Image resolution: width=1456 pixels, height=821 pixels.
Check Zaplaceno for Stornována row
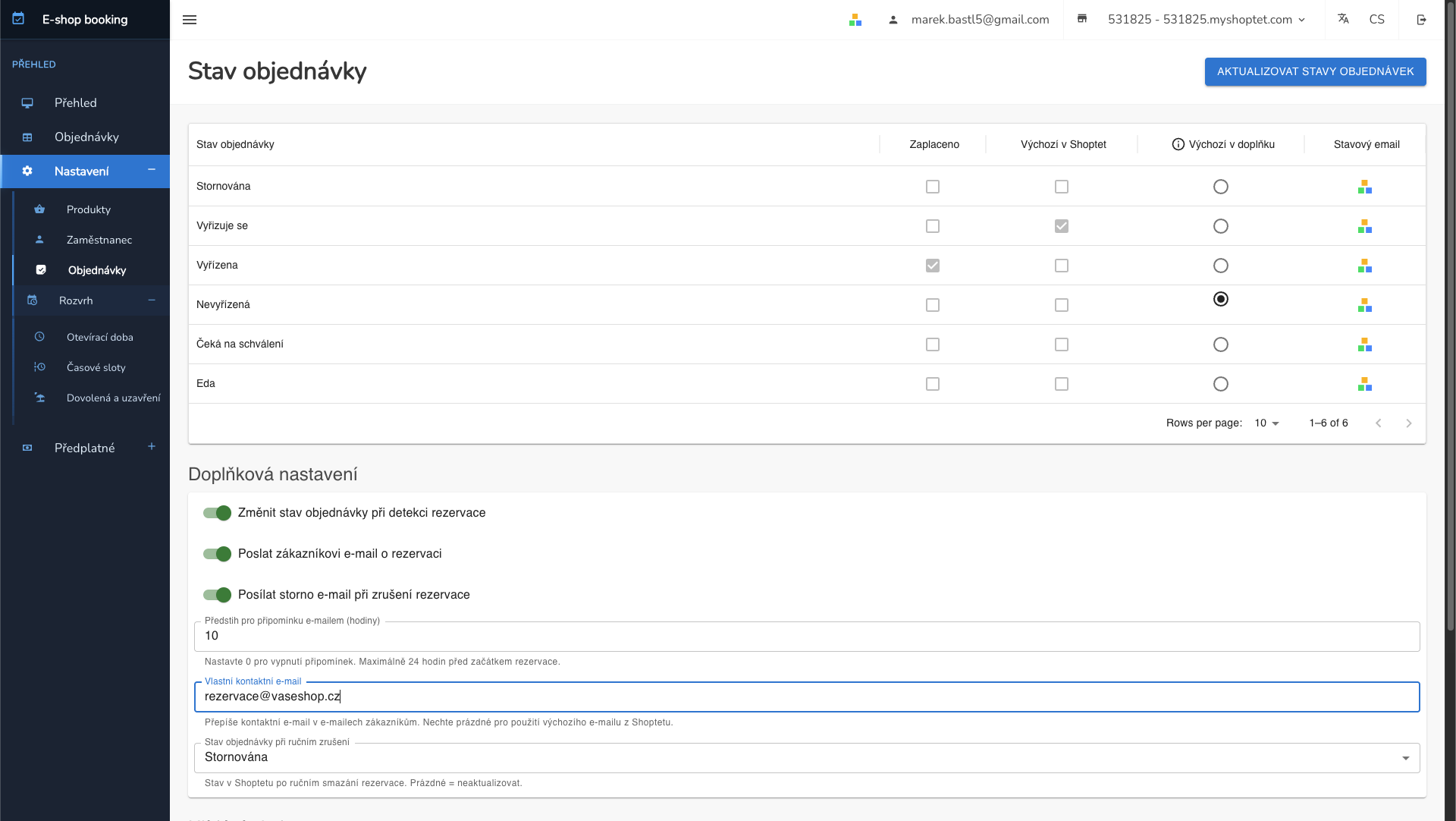(x=933, y=187)
